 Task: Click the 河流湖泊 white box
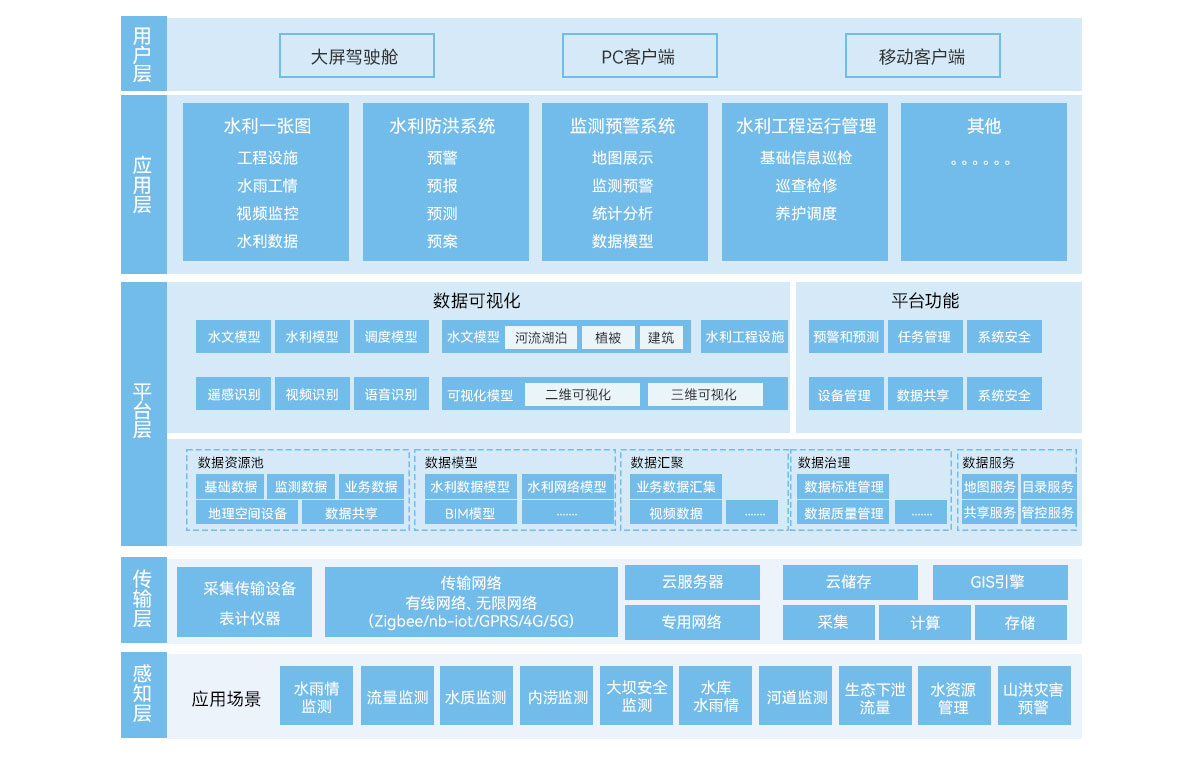pyautogui.click(x=541, y=337)
